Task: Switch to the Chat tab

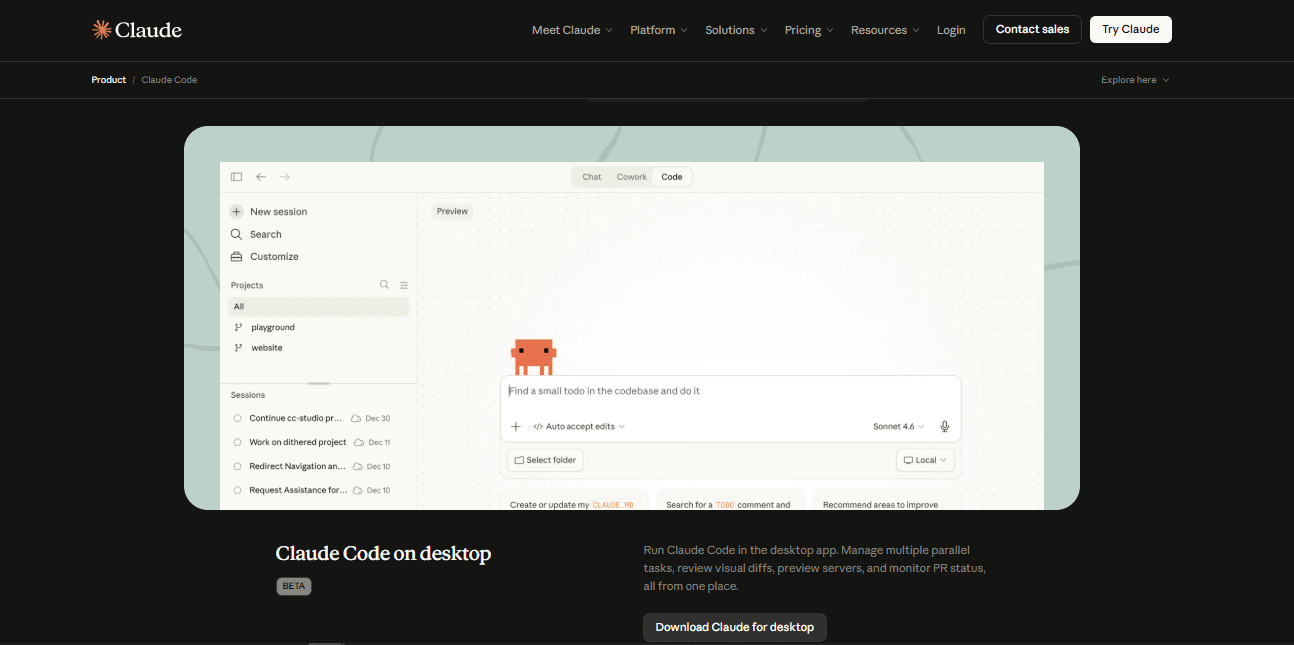Action: (592, 177)
